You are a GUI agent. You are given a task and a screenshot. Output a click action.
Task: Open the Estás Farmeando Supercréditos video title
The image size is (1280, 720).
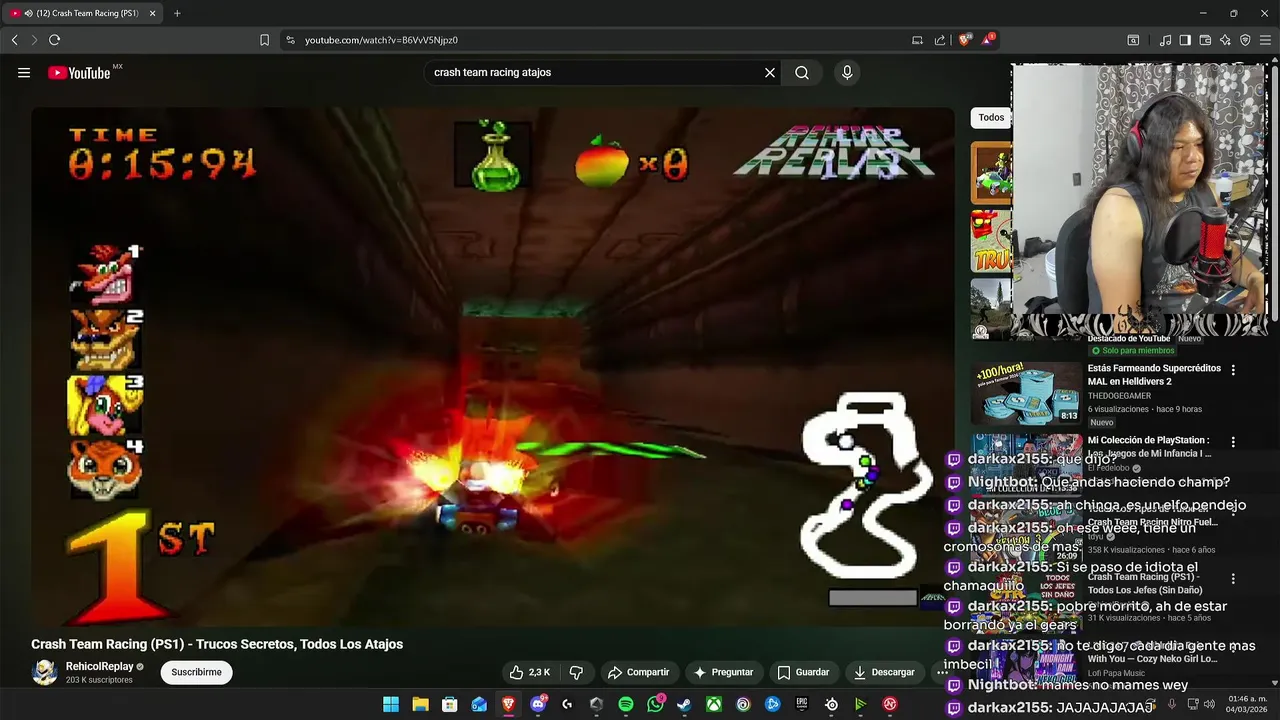1154,375
